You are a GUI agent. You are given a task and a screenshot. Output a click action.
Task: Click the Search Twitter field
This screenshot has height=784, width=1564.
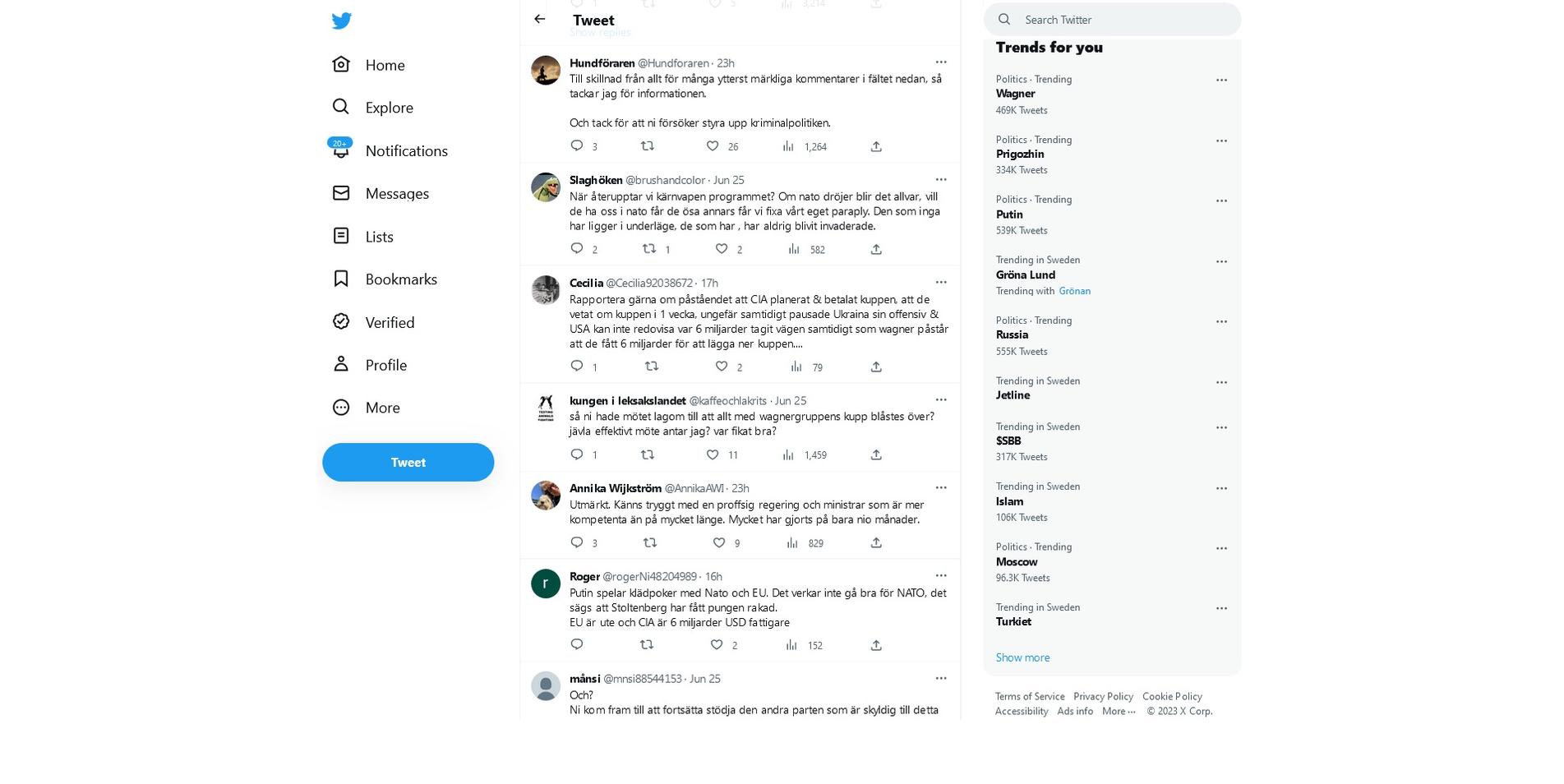click(x=1126, y=20)
